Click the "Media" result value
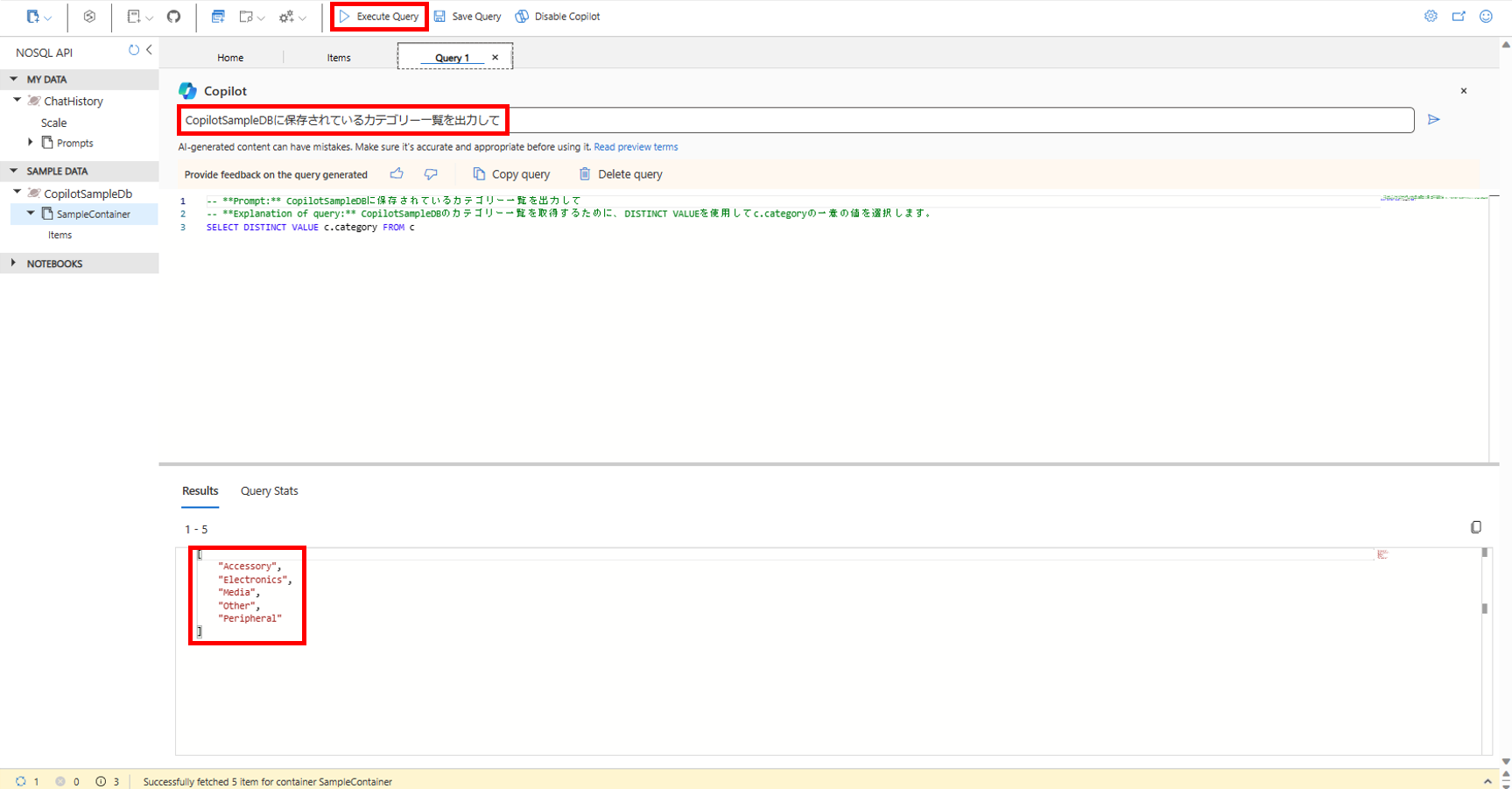 pos(238,593)
